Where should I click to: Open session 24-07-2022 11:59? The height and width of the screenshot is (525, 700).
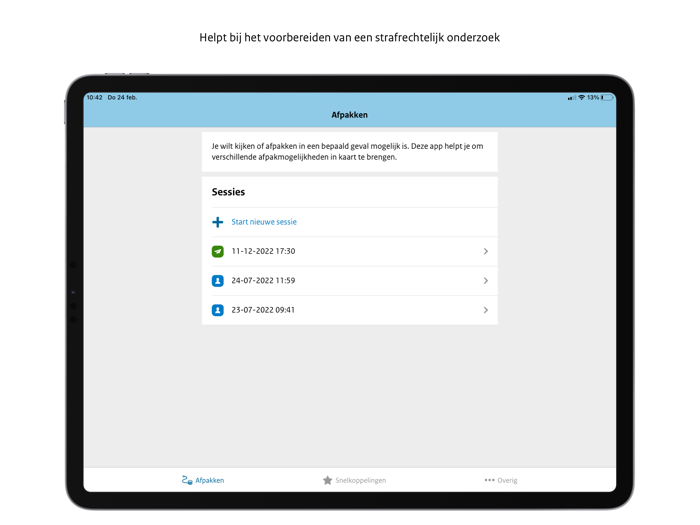click(x=350, y=281)
